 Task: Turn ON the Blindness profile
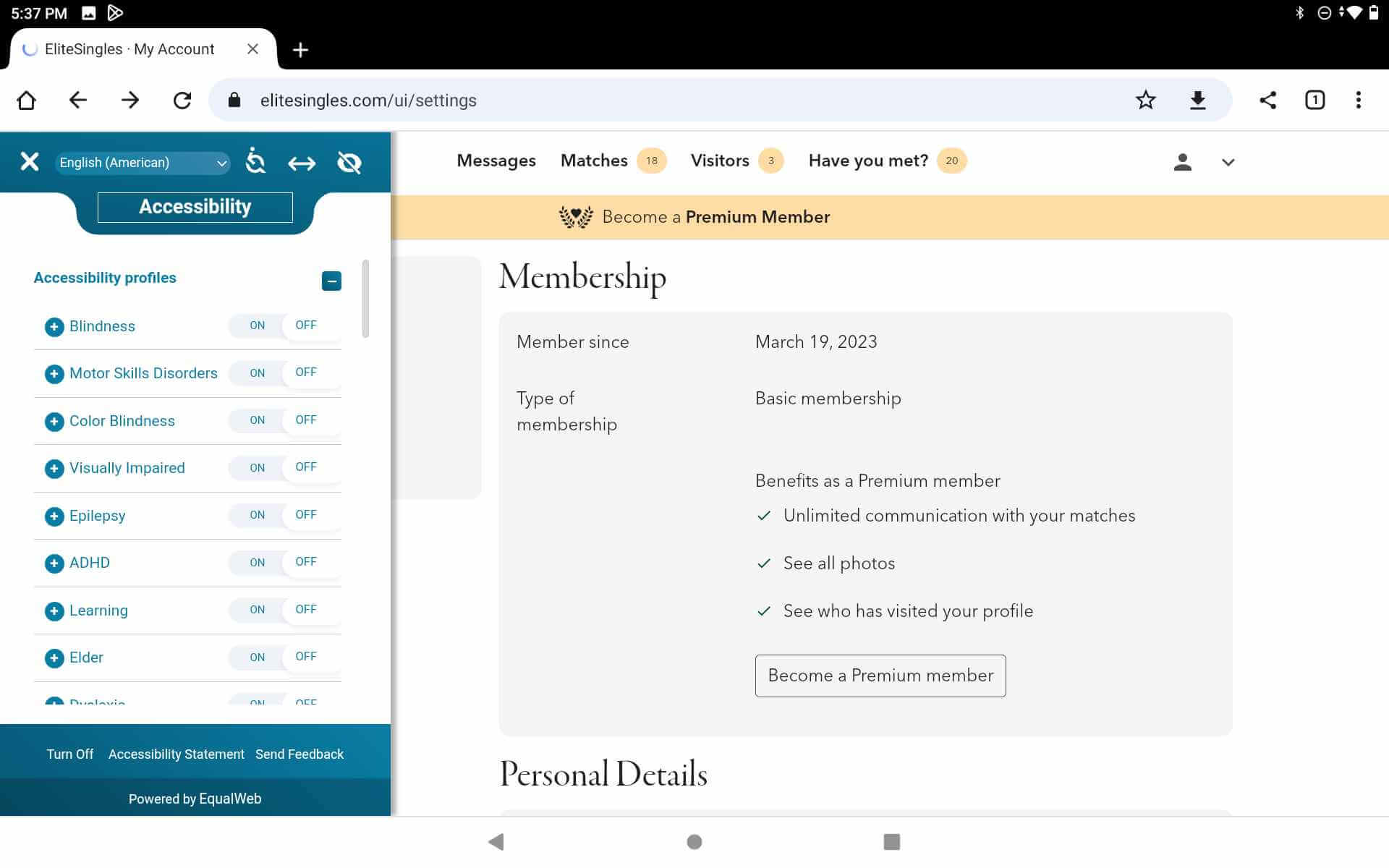point(257,325)
